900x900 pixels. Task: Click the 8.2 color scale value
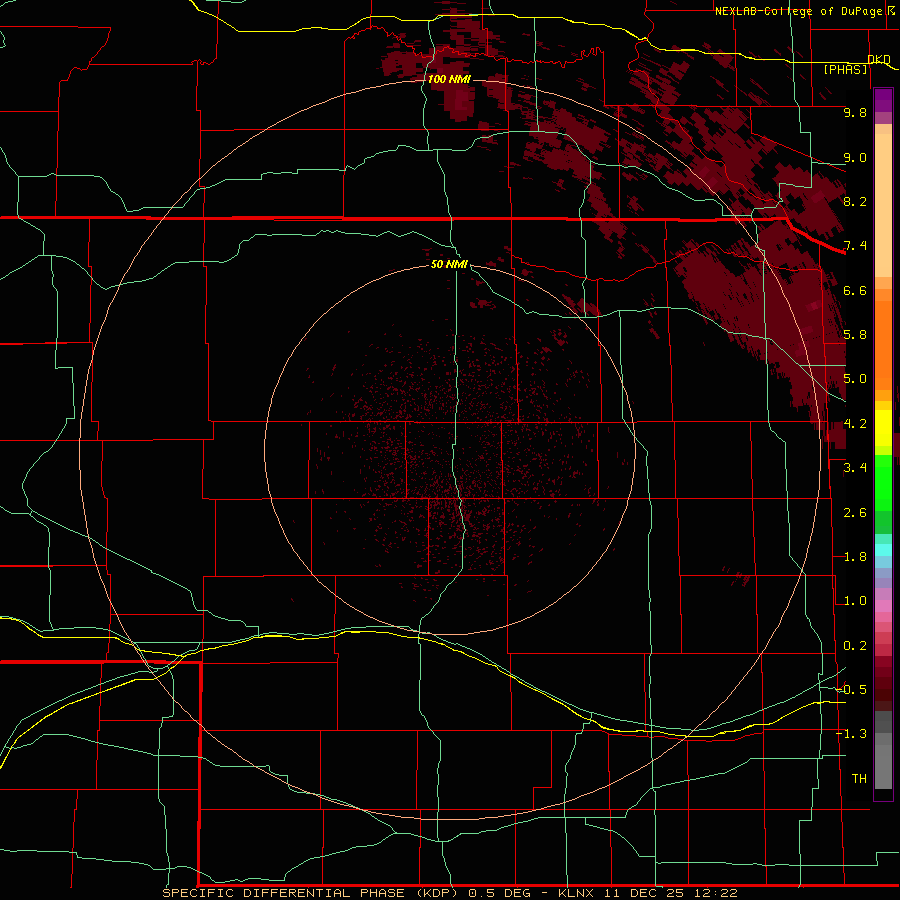[x=855, y=201]
